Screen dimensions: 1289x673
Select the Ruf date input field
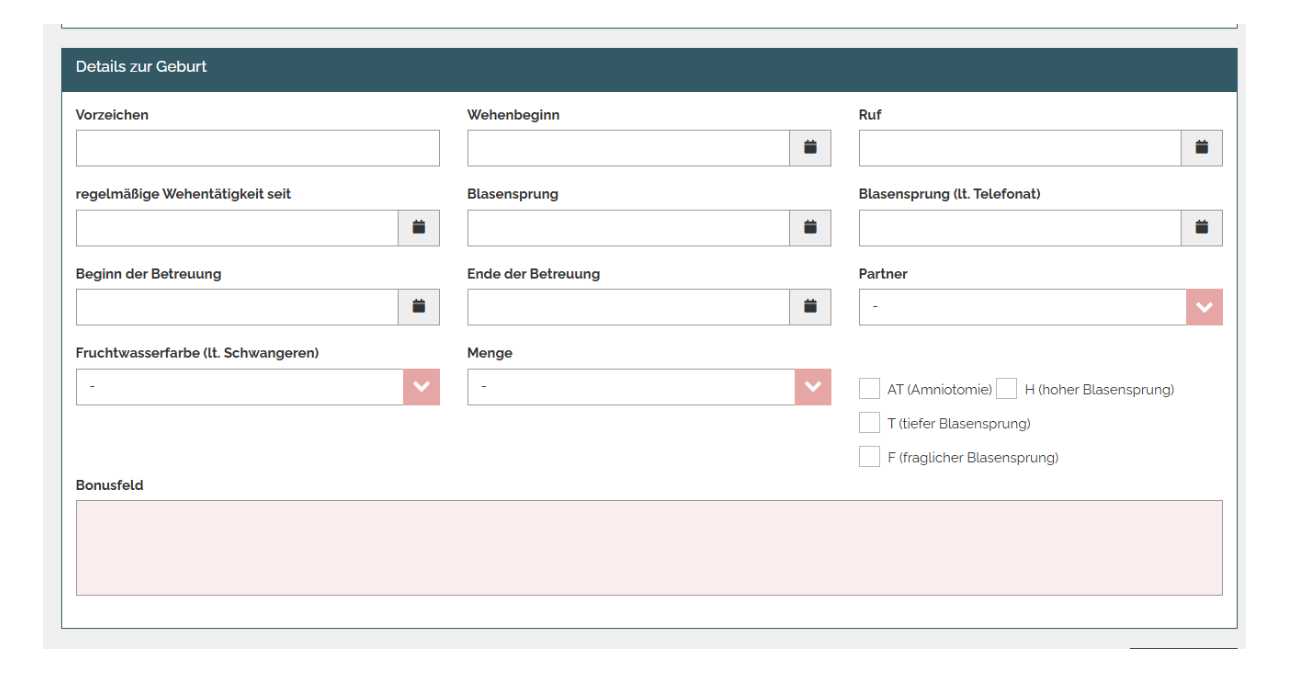(1020, 148)
